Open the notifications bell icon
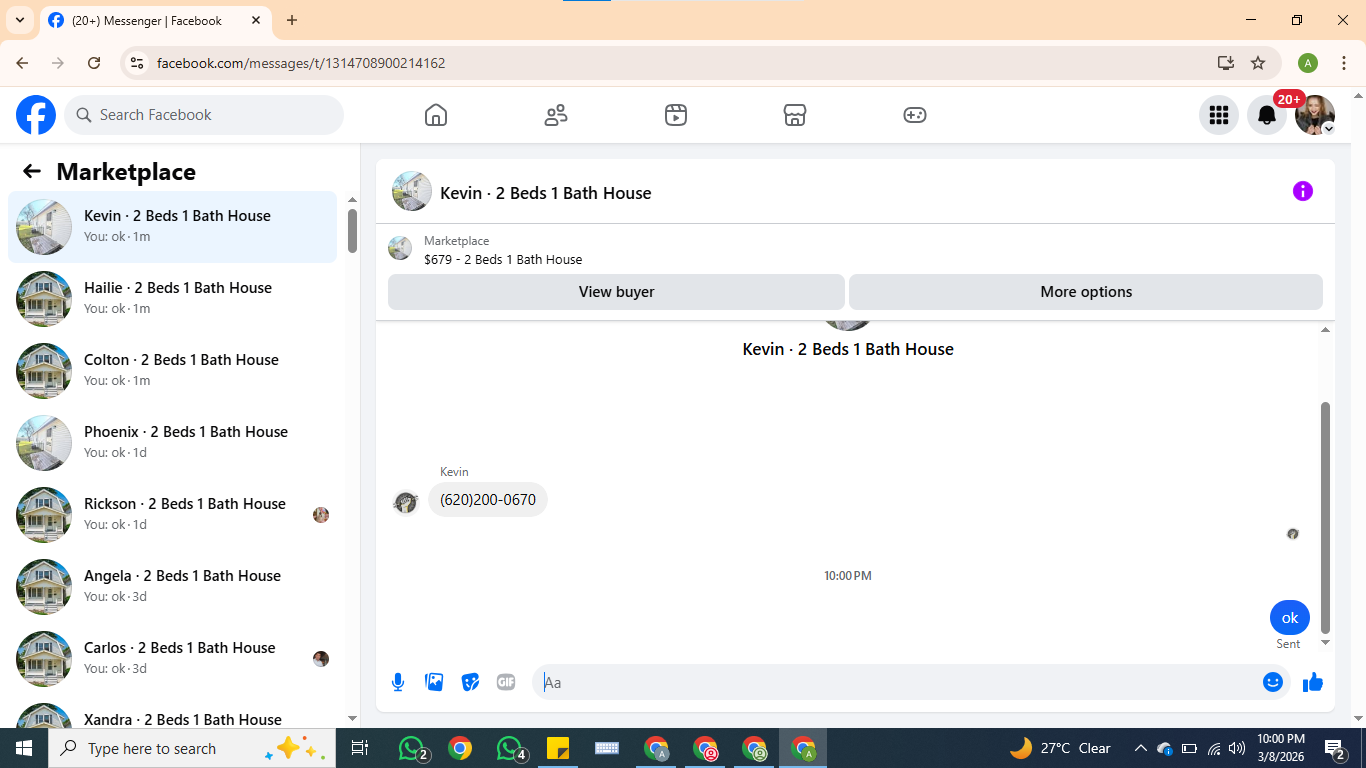 click(1267, 115)
